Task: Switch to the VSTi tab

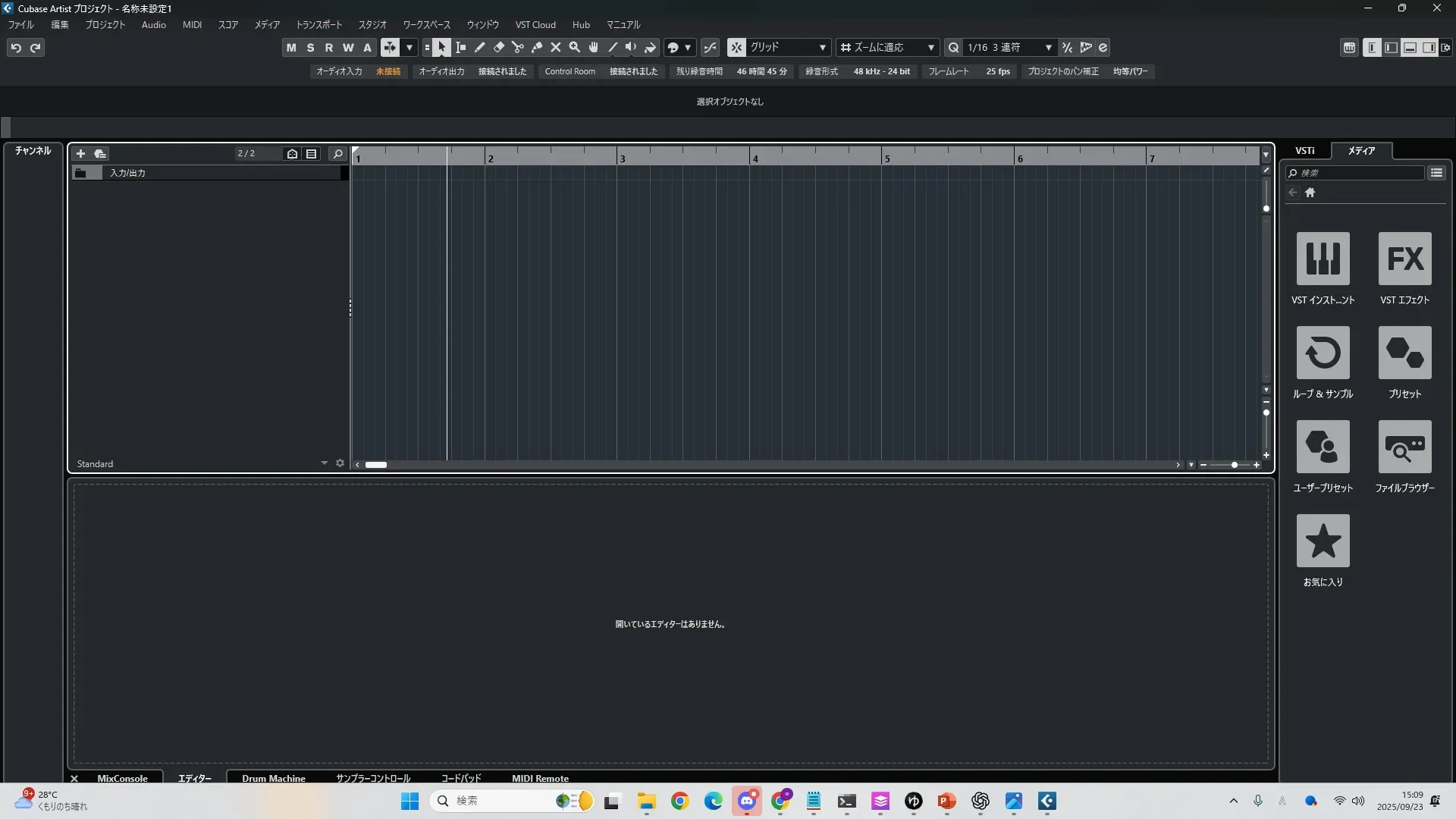Action: click(1304, 151)
